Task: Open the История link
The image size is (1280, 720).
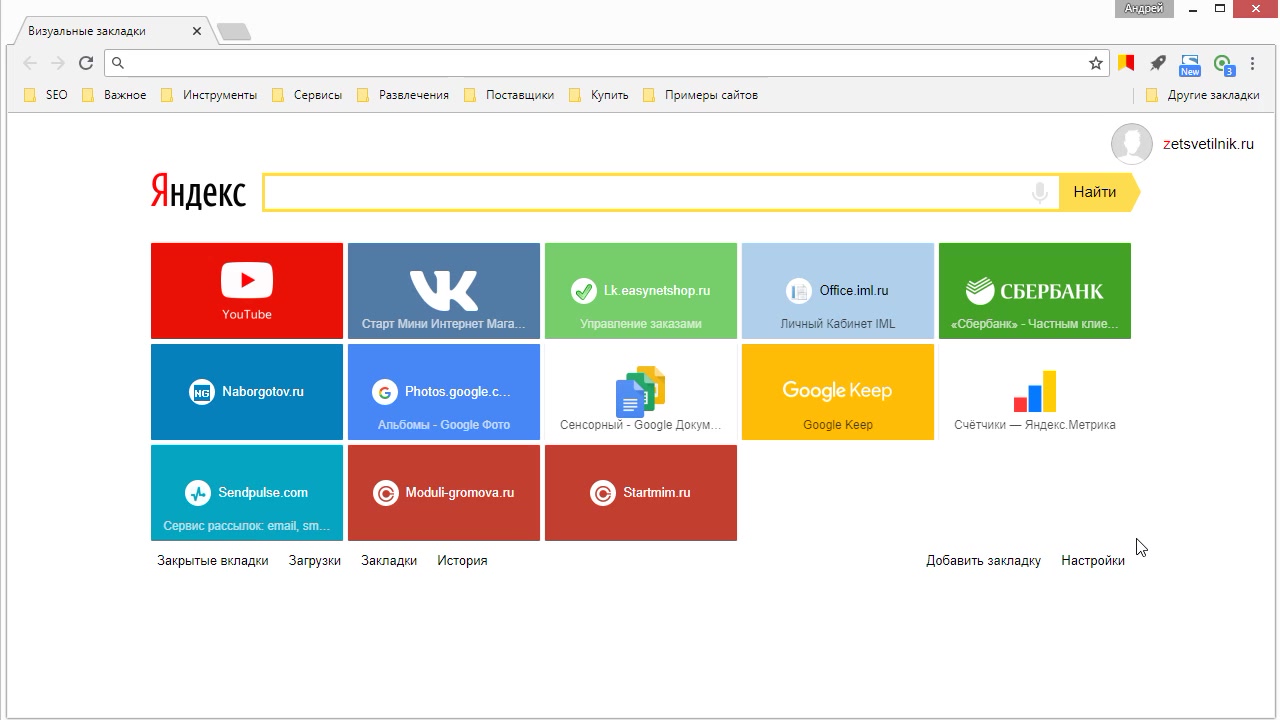Action: tap(462, 560)
